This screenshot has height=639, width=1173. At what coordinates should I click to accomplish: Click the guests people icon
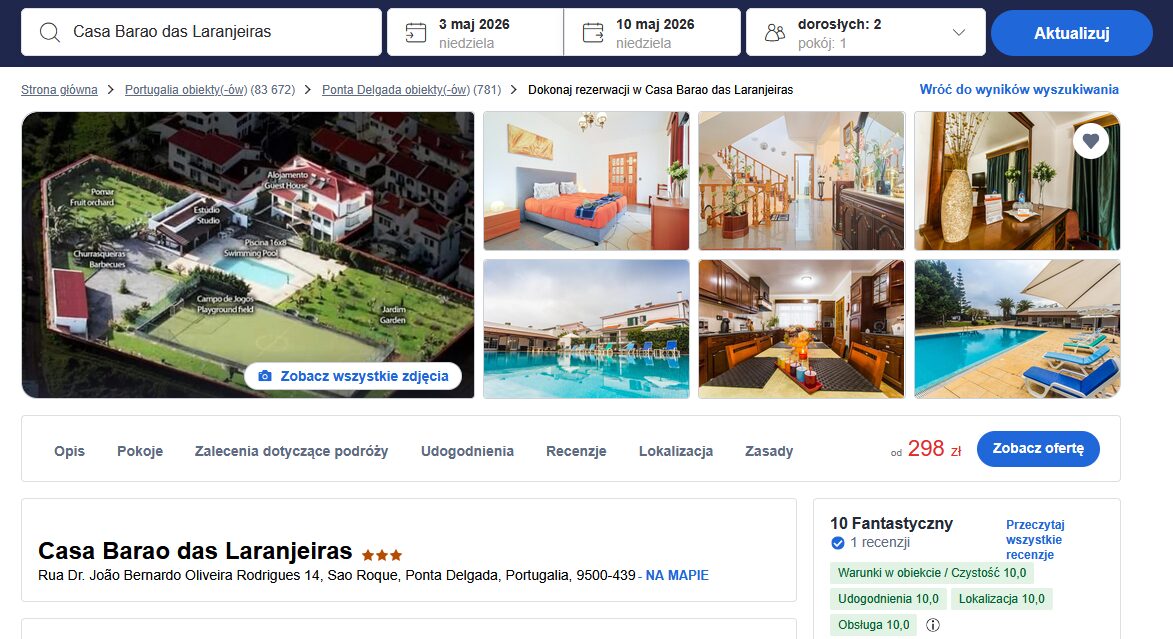pos(775,32)
